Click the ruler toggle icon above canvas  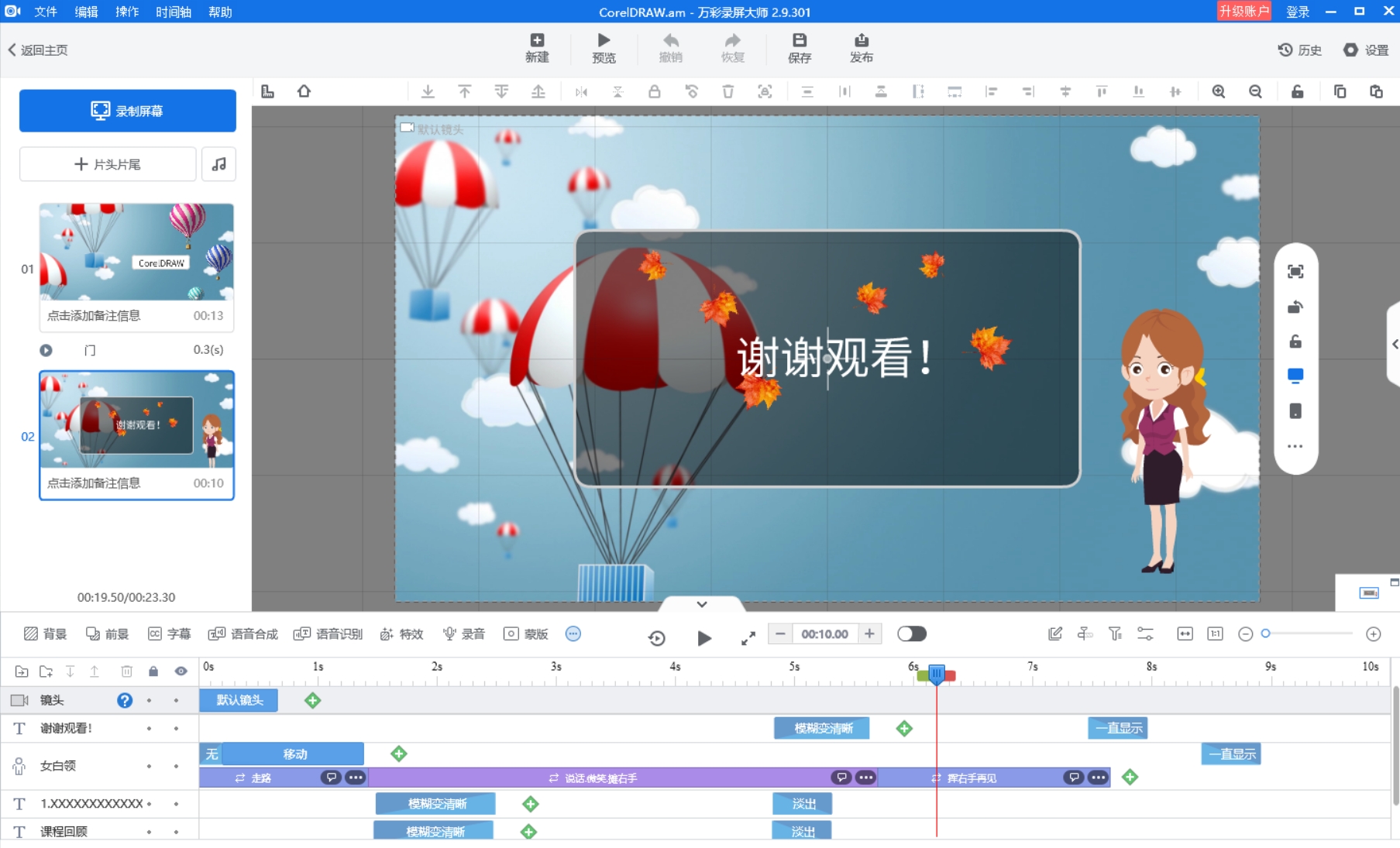pos(267,91)
